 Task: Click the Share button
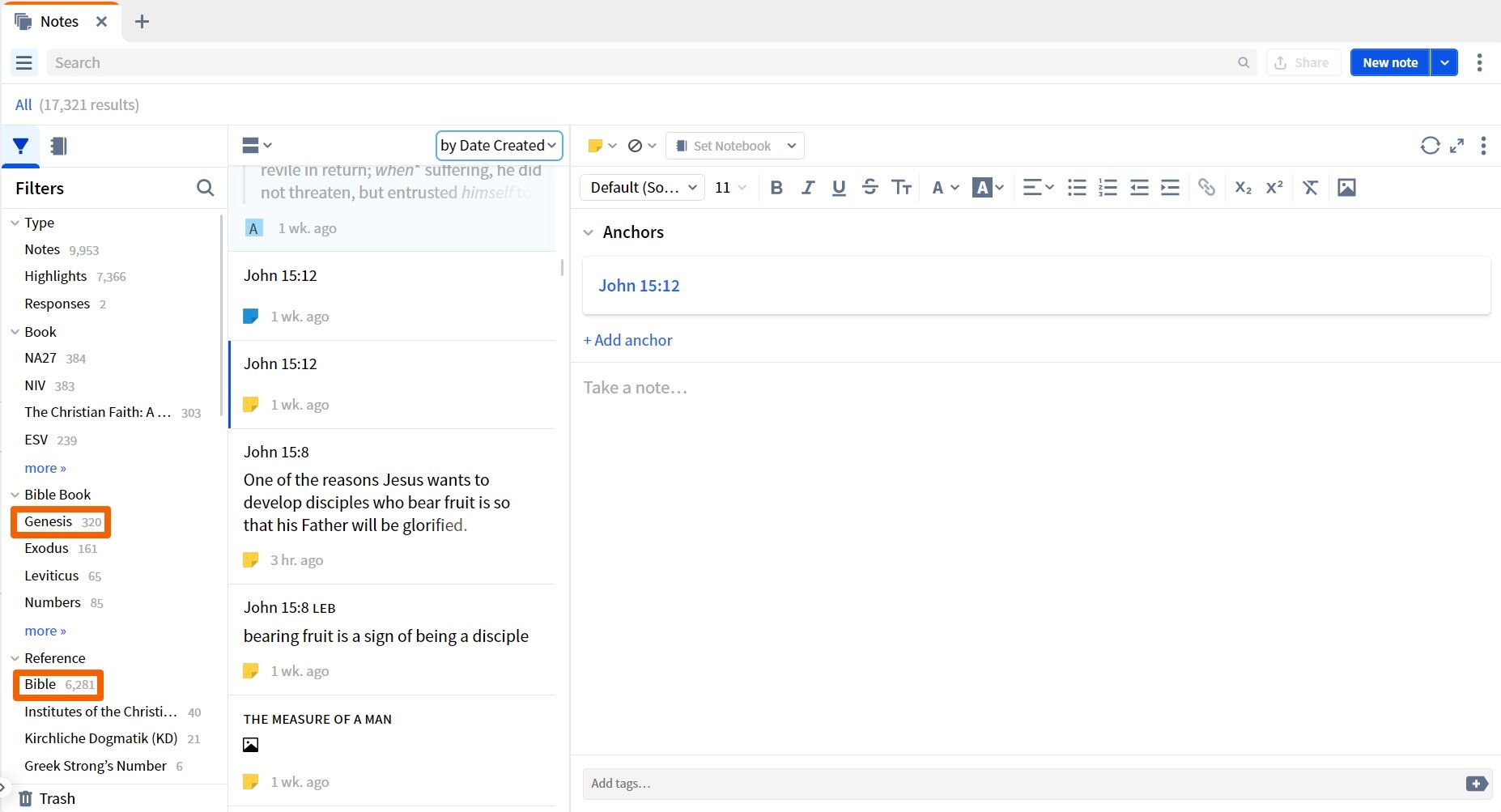tap(1303, 62)
